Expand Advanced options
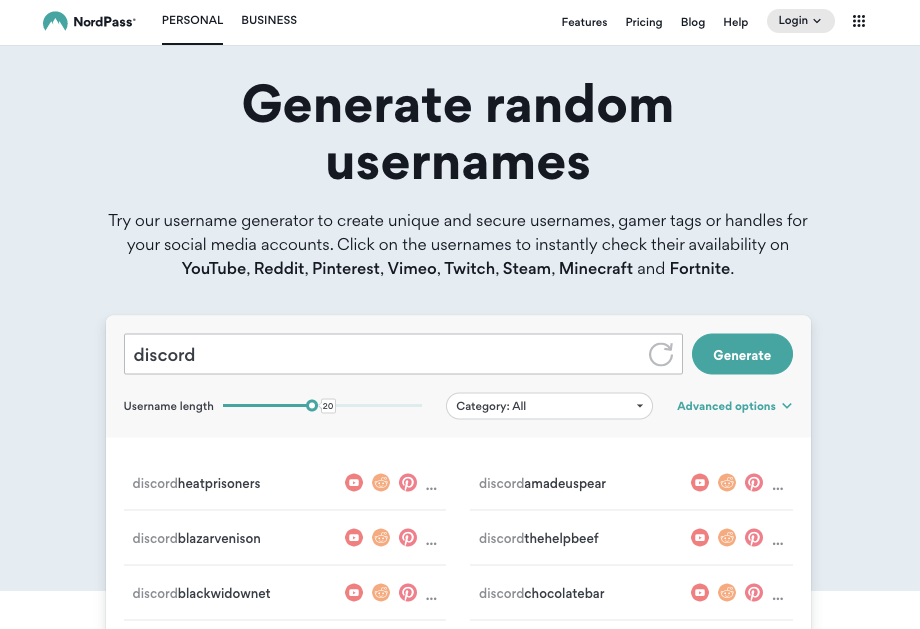Image resolution: width=920 pixels, height=629 pixels. (x=734, y=406)
